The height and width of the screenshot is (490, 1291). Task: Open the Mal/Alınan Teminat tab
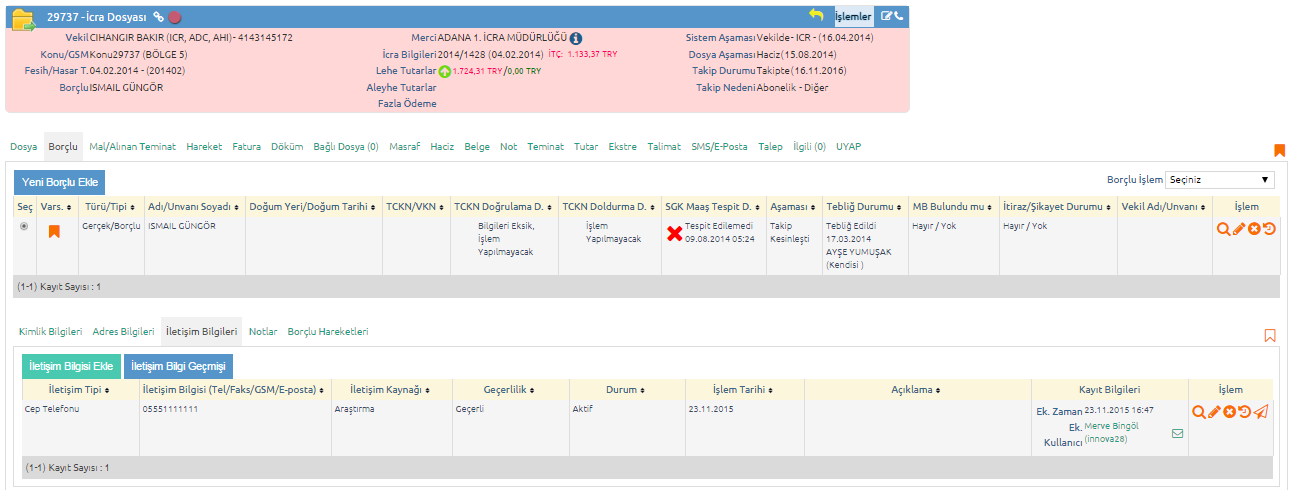click(132, 147)
